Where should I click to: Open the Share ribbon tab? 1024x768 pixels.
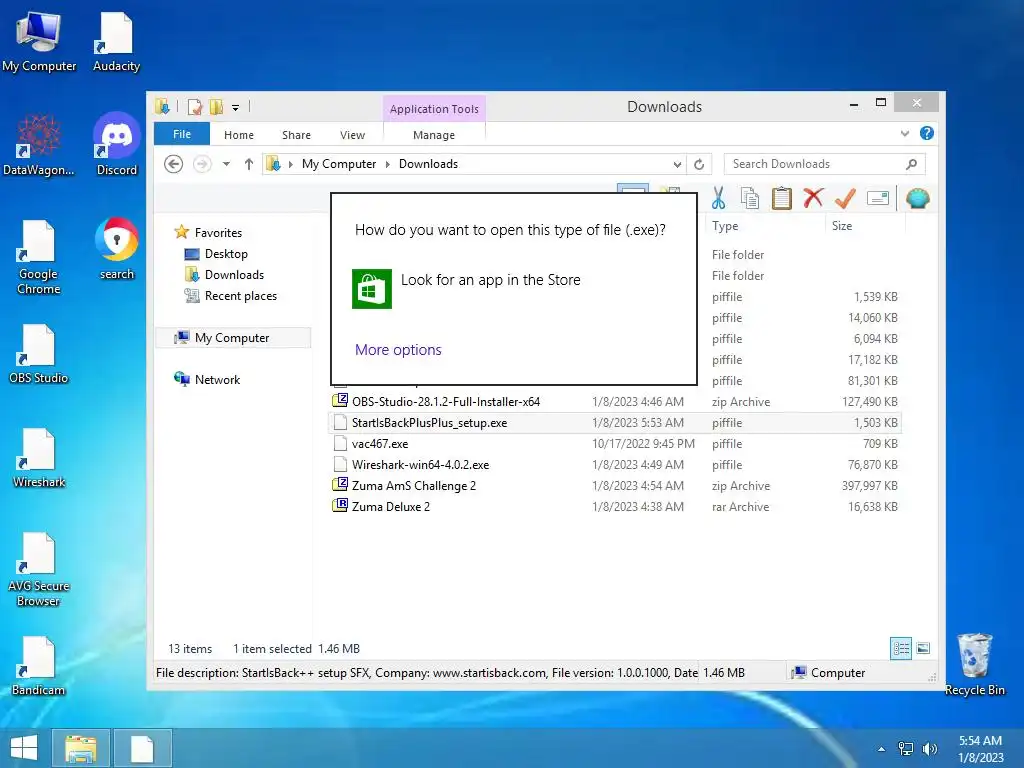click(296, 135)
